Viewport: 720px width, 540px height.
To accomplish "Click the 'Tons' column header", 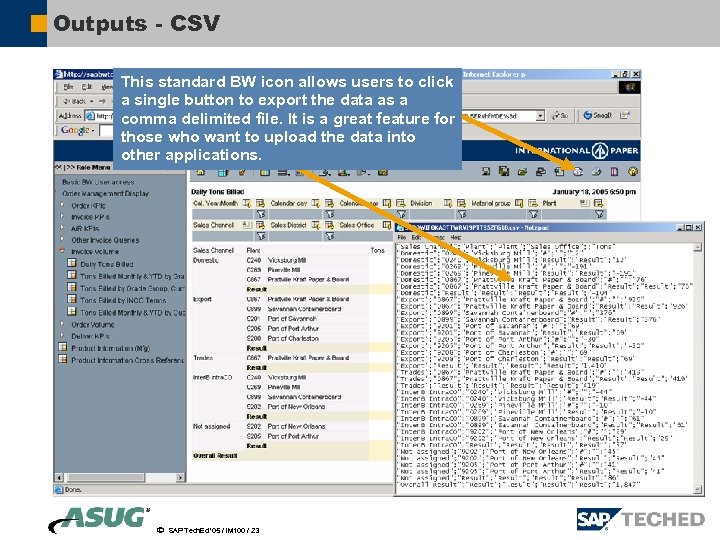I will [377, 250].
